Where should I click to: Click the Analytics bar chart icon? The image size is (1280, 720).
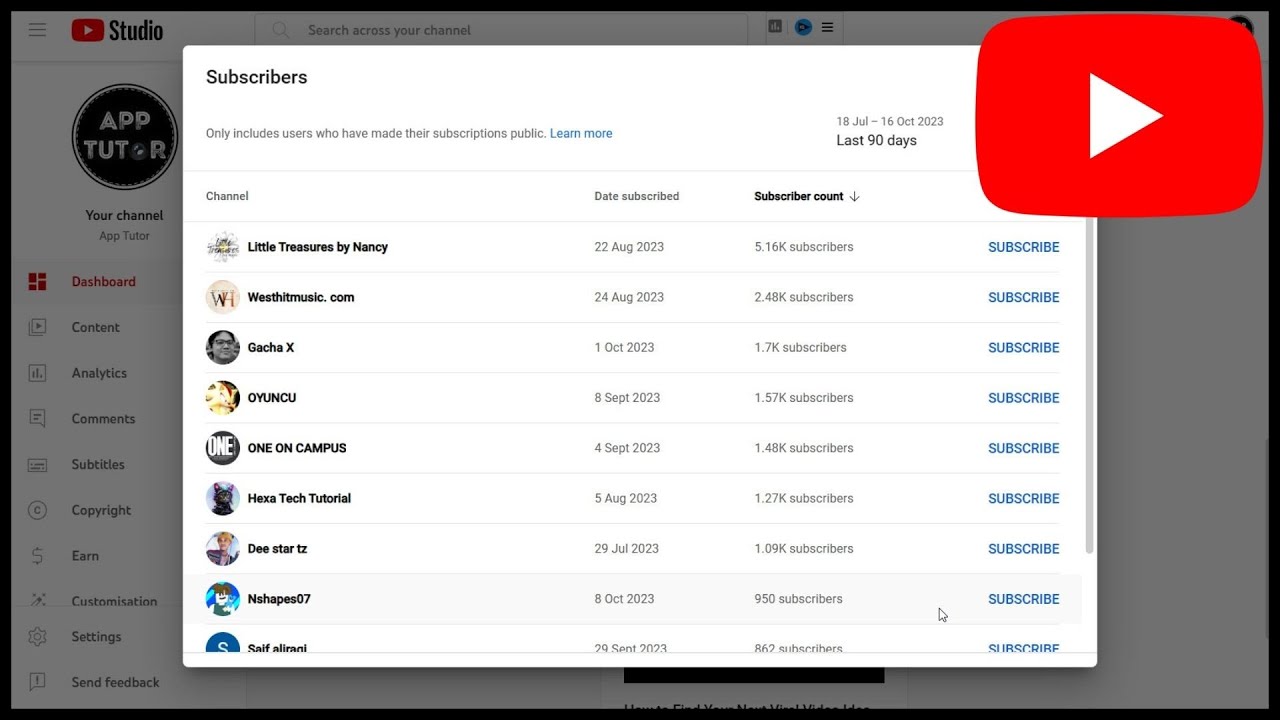pyautogui.click(x=37, y=373)
